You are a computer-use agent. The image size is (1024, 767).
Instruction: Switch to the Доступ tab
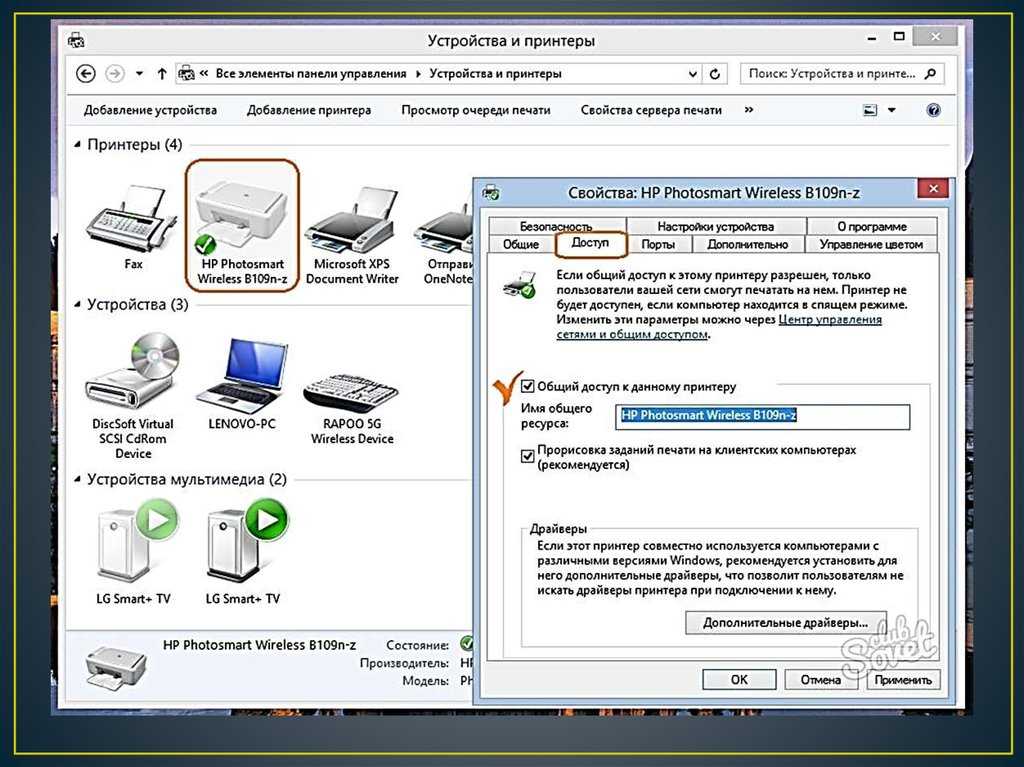[590, 242]
